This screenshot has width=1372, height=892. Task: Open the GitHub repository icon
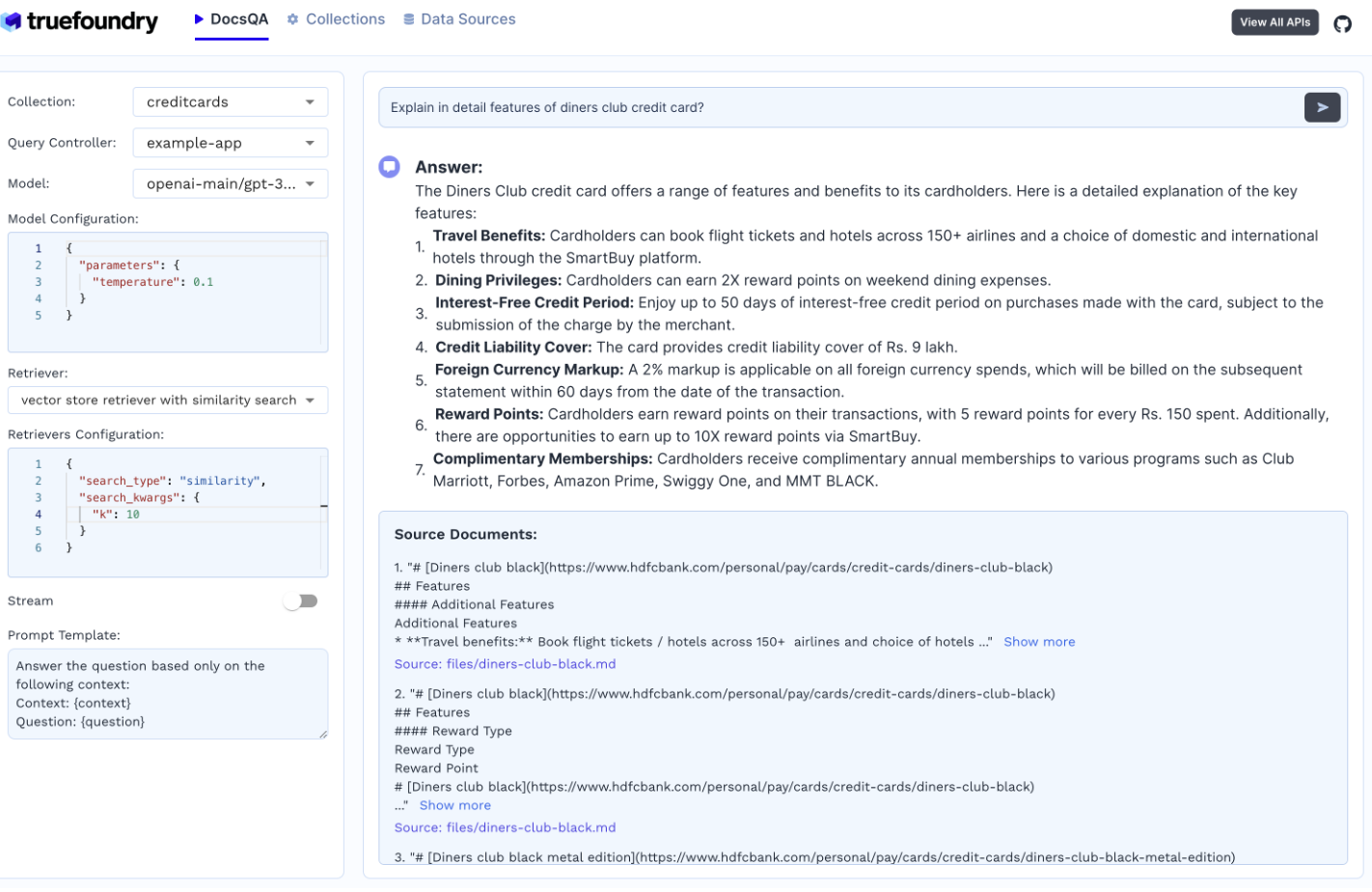[1342, 23]
